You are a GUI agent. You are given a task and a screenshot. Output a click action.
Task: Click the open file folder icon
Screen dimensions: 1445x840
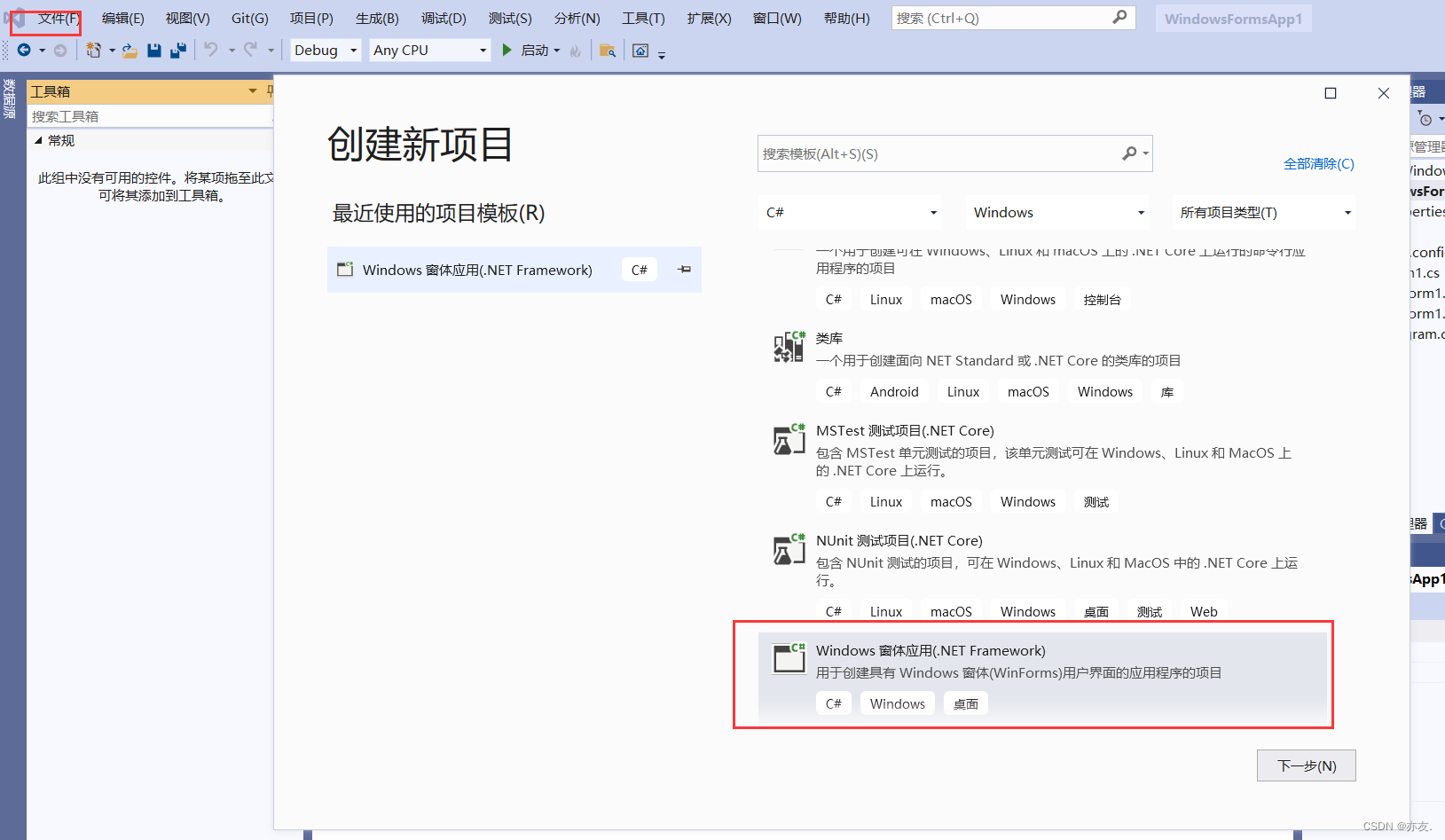pyautogui.click(x=130, y=51)
